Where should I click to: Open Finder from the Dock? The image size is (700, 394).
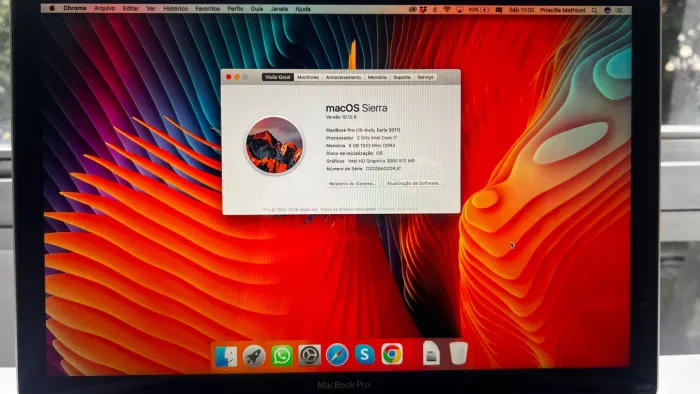coord(226,356)
